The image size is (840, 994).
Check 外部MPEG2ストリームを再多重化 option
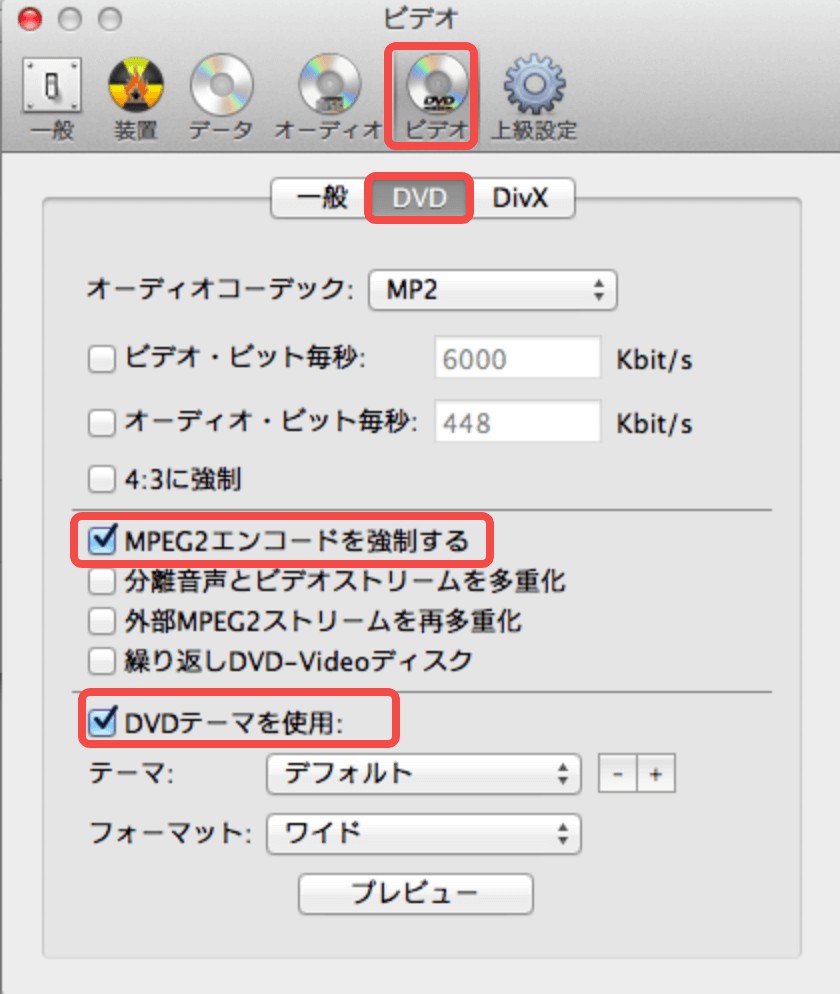pyautogui.click(x=101, y=621)
